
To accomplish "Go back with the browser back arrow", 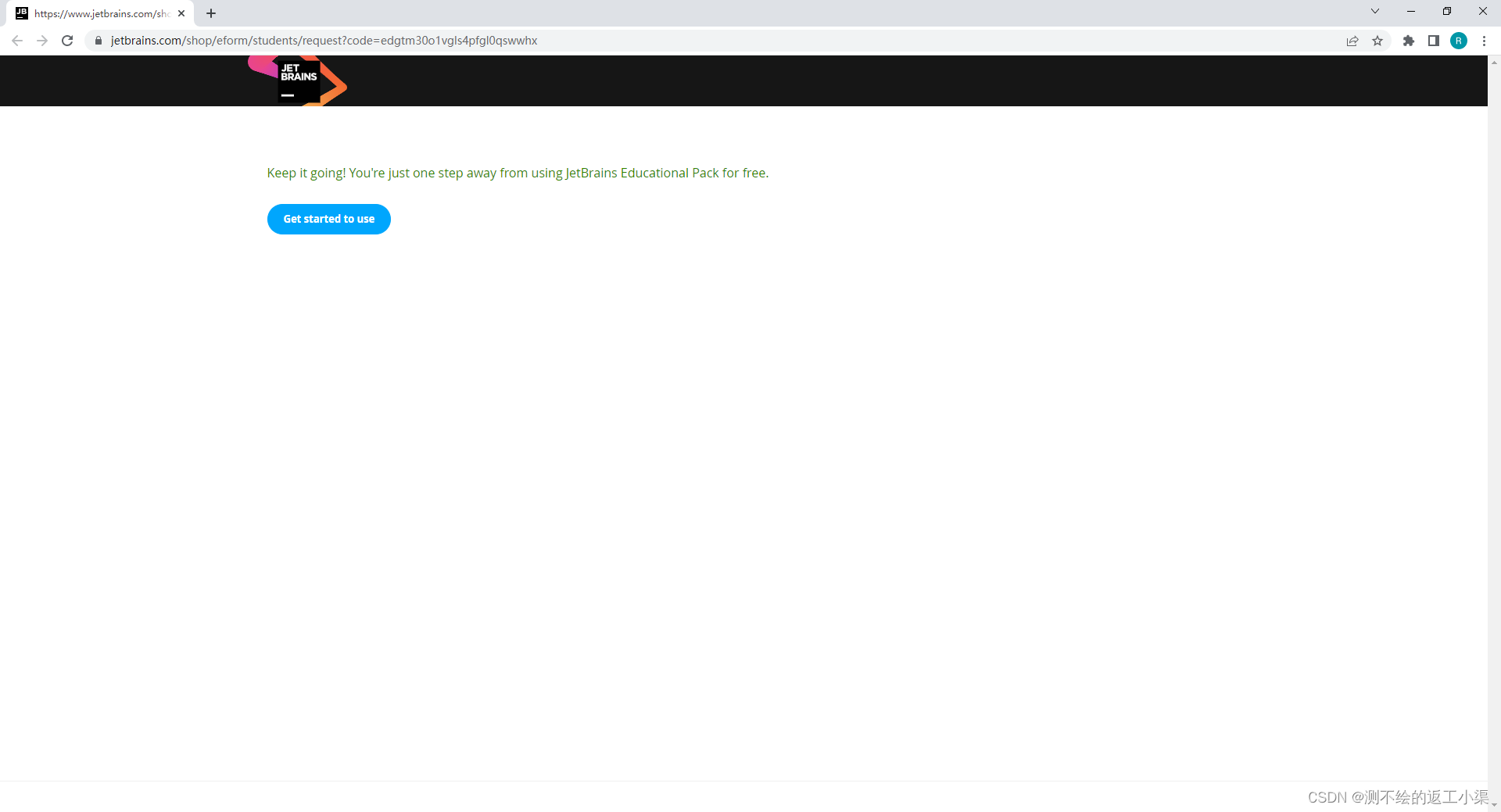I will (x=17, y=41).
